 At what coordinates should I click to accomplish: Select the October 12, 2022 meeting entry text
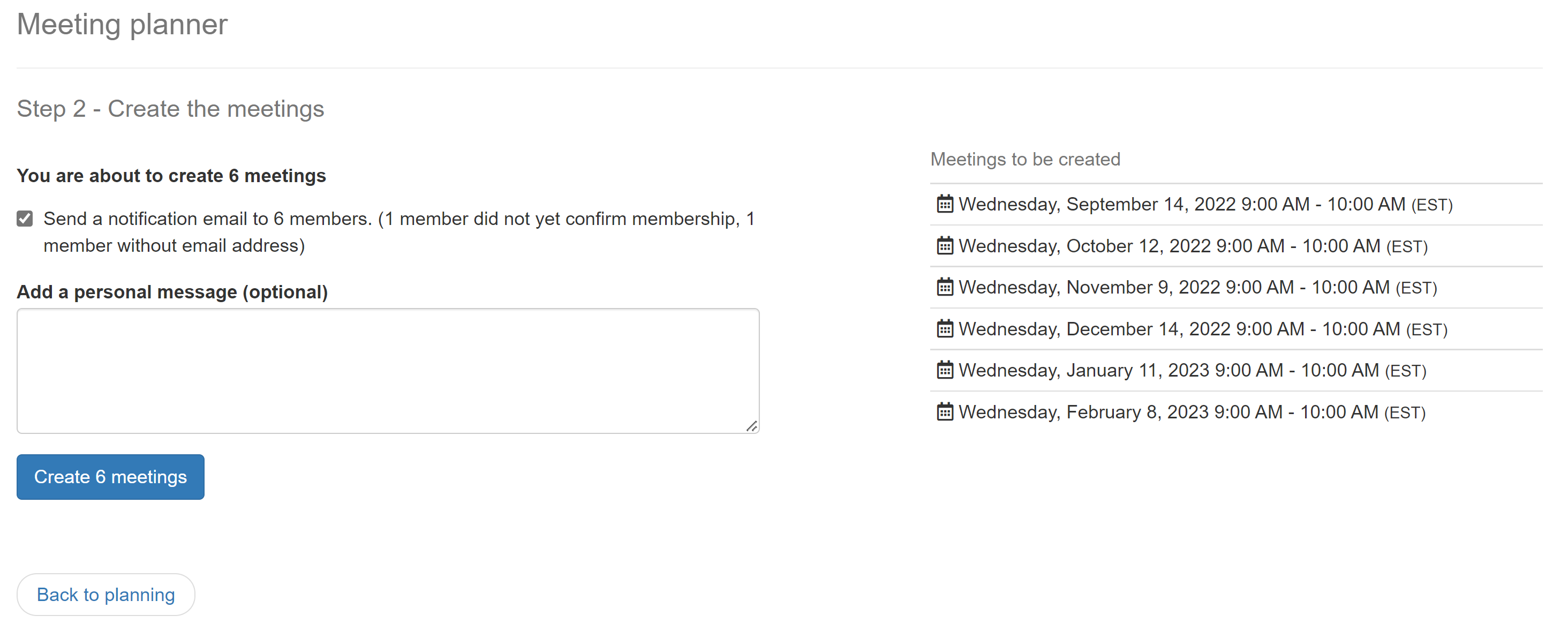(x=1193, y=246)
